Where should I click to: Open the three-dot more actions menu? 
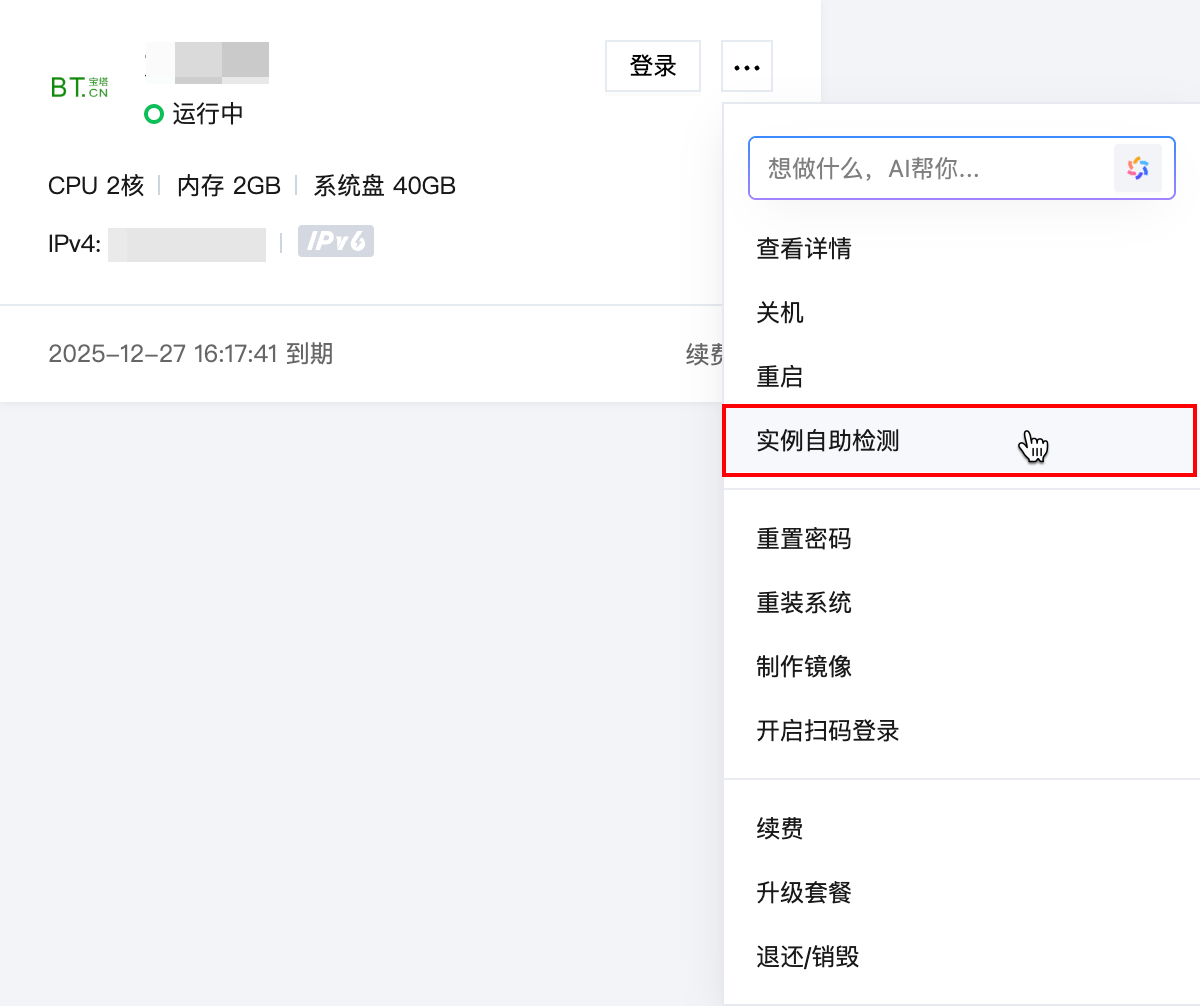coord(746,67)
